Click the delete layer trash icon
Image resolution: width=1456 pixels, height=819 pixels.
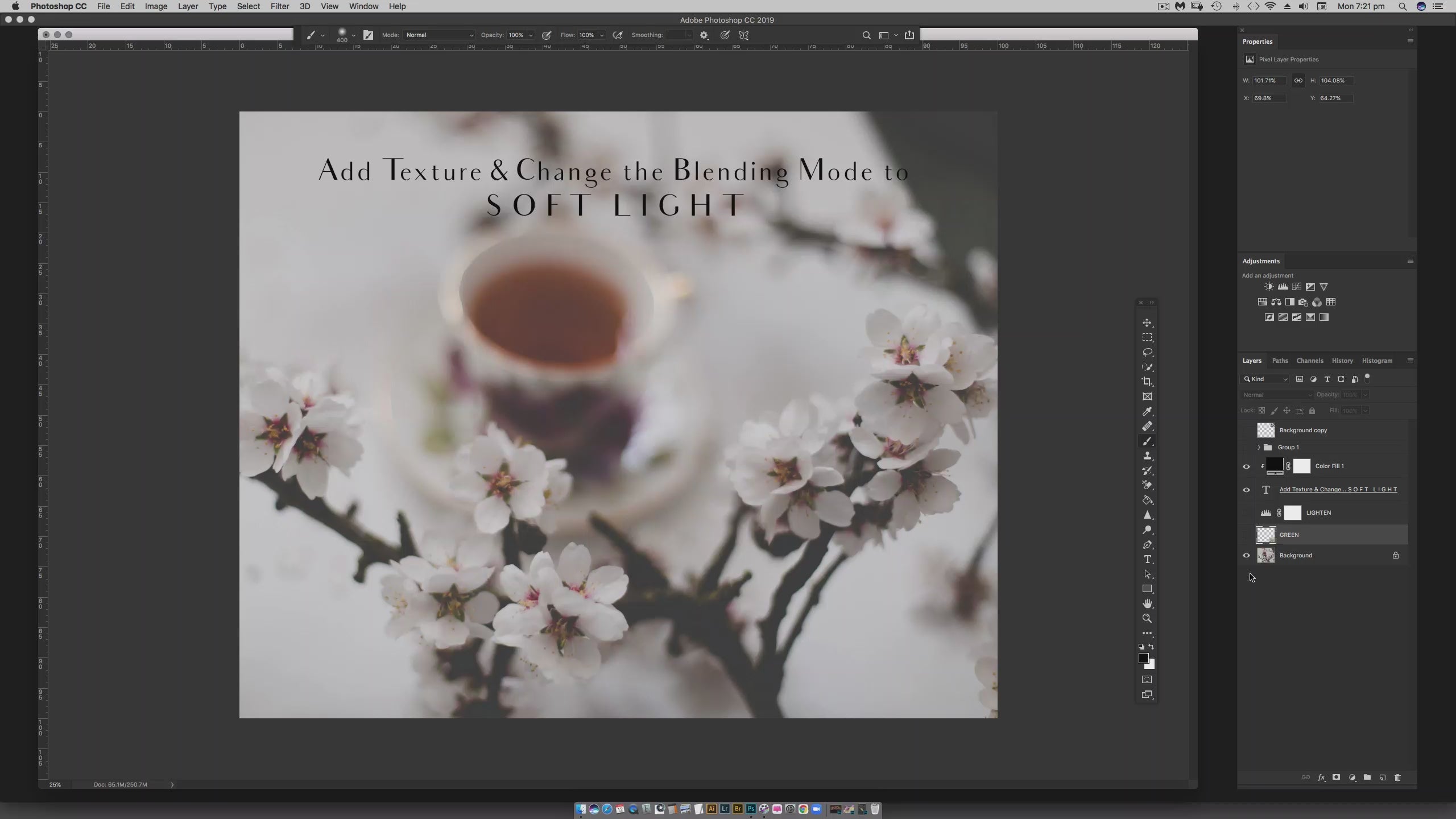pyautogui.click(x=1397, y=777)
